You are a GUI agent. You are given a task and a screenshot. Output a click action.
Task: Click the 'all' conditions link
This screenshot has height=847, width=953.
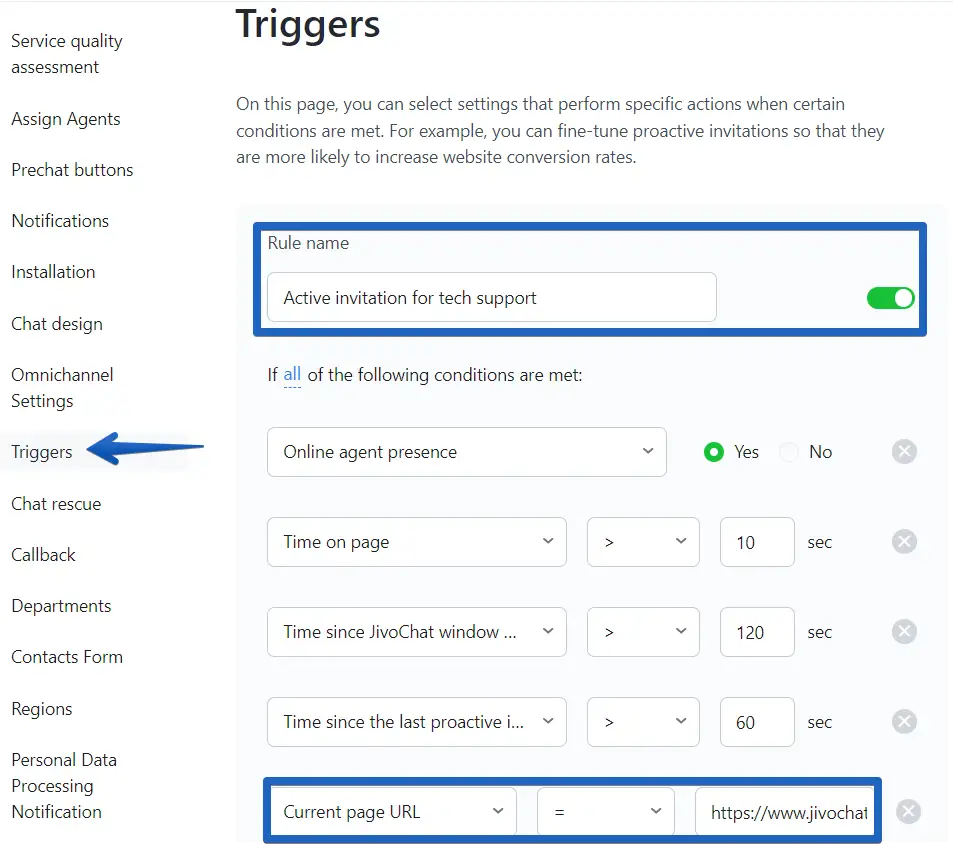coord(292,375)
